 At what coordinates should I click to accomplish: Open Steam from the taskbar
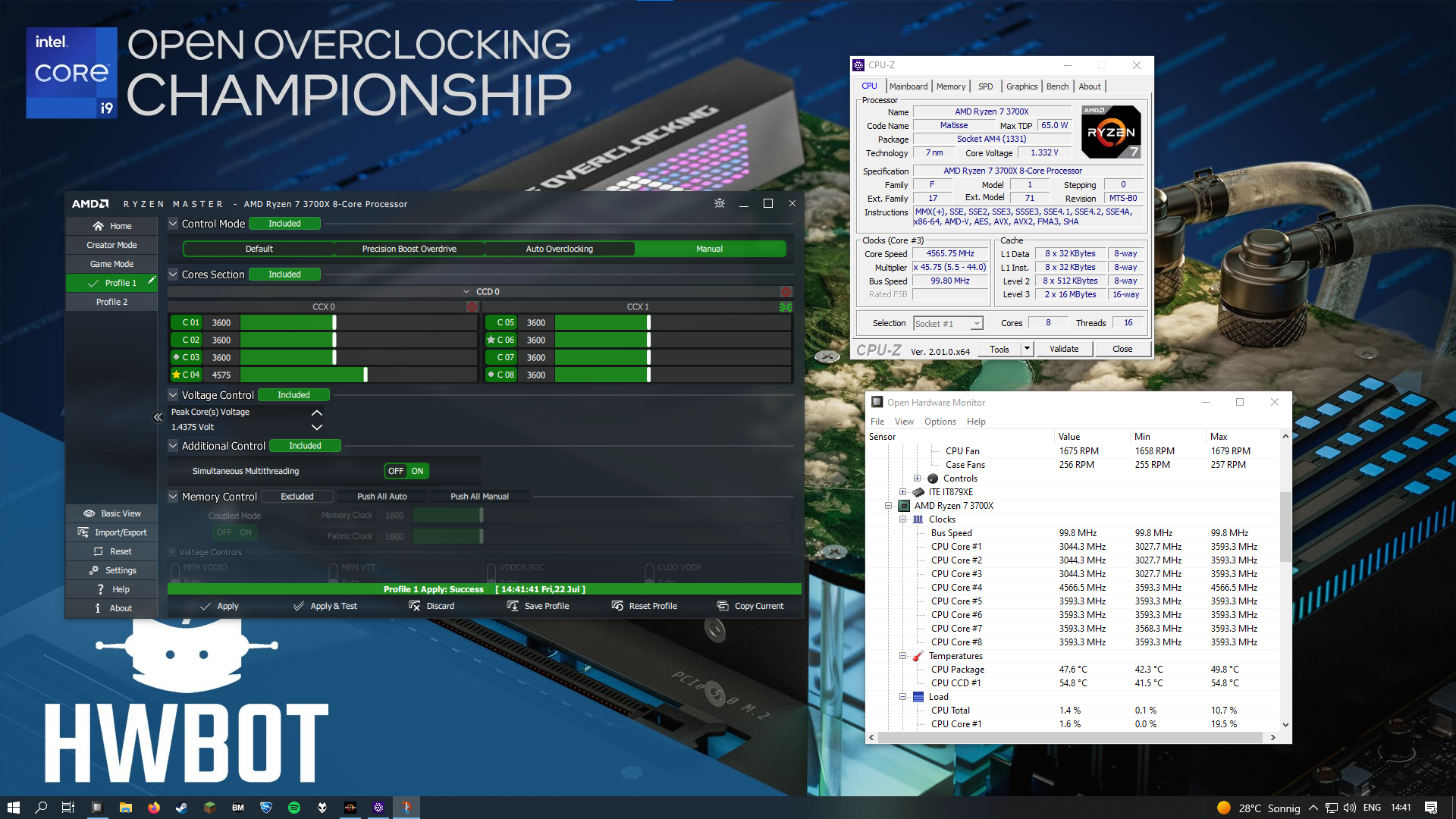pyautogui.click(x=182, y=808)
